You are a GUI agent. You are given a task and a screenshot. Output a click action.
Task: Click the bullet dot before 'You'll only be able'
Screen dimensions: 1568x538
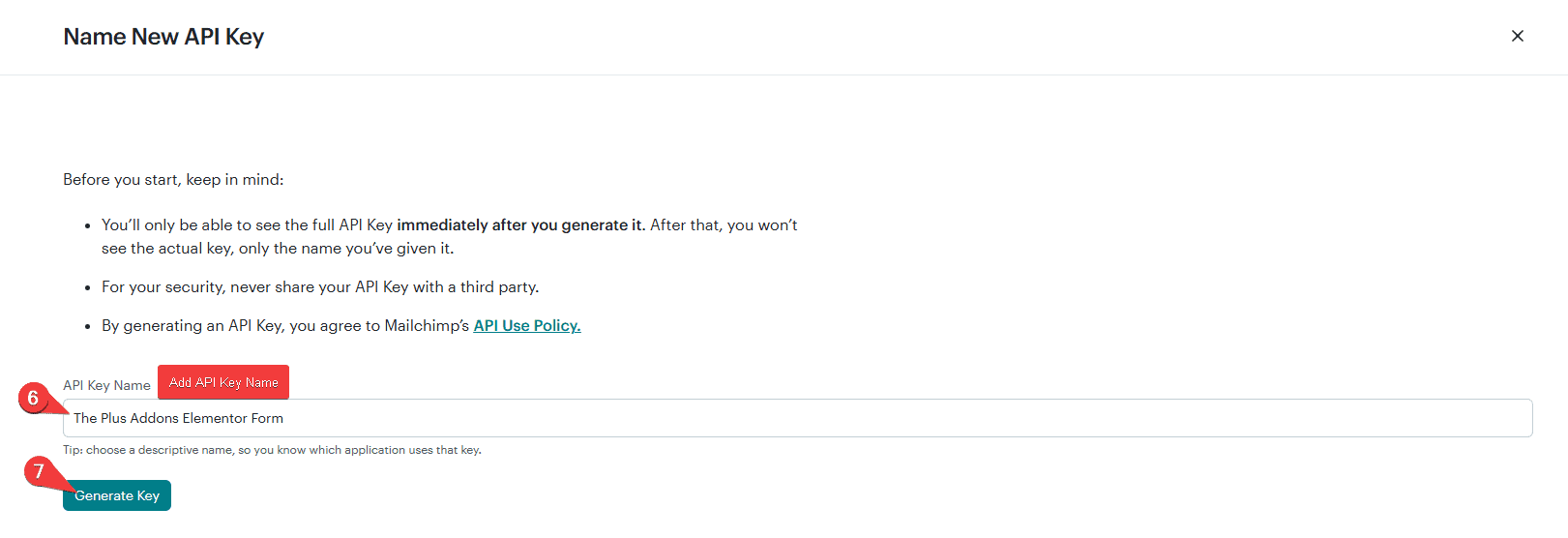coord(88,226)
